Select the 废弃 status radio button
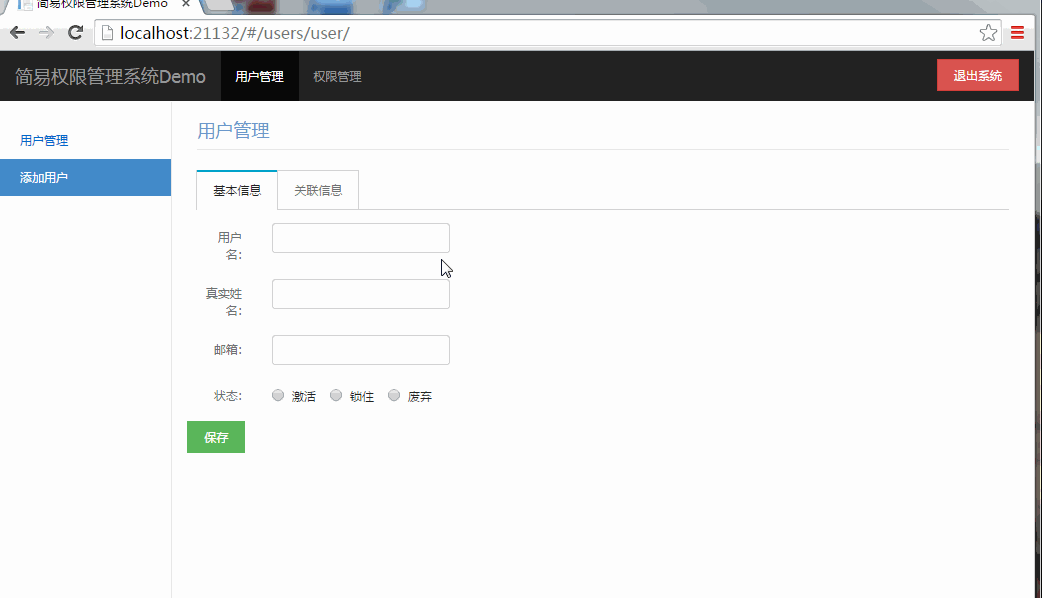 [394, 396]
